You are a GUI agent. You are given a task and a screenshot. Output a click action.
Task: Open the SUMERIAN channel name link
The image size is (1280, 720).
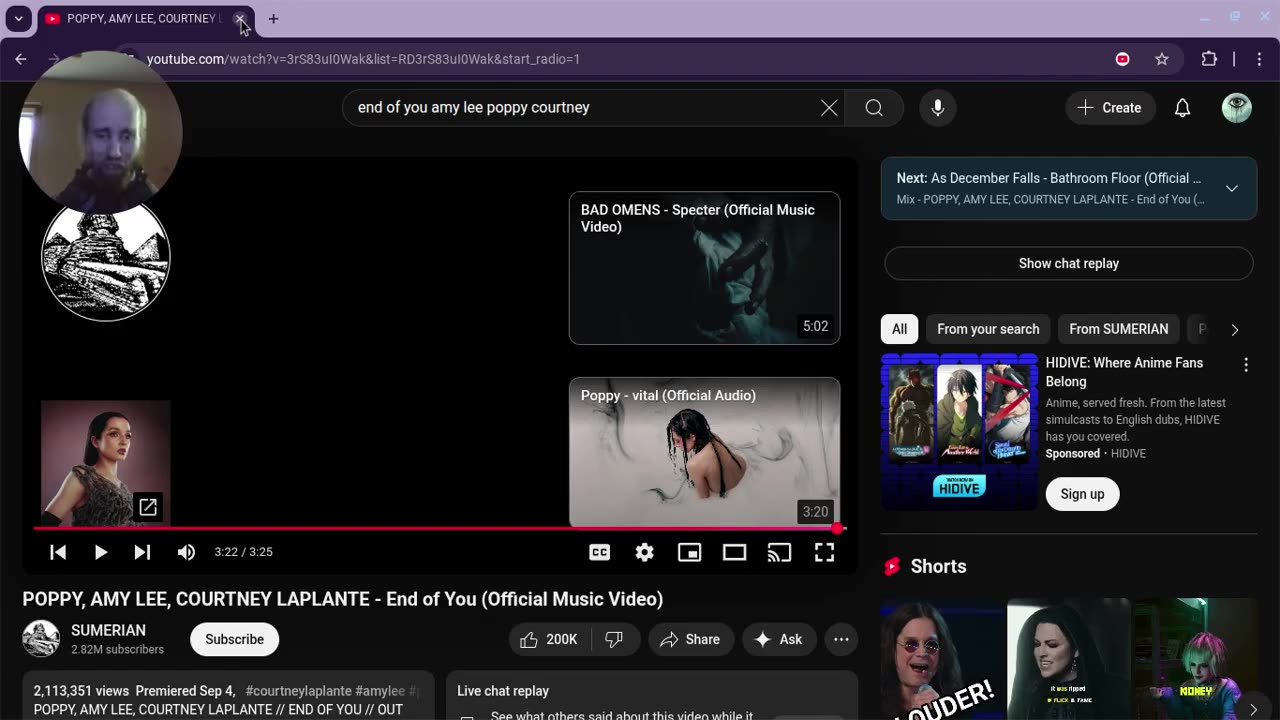coord(108,630)
